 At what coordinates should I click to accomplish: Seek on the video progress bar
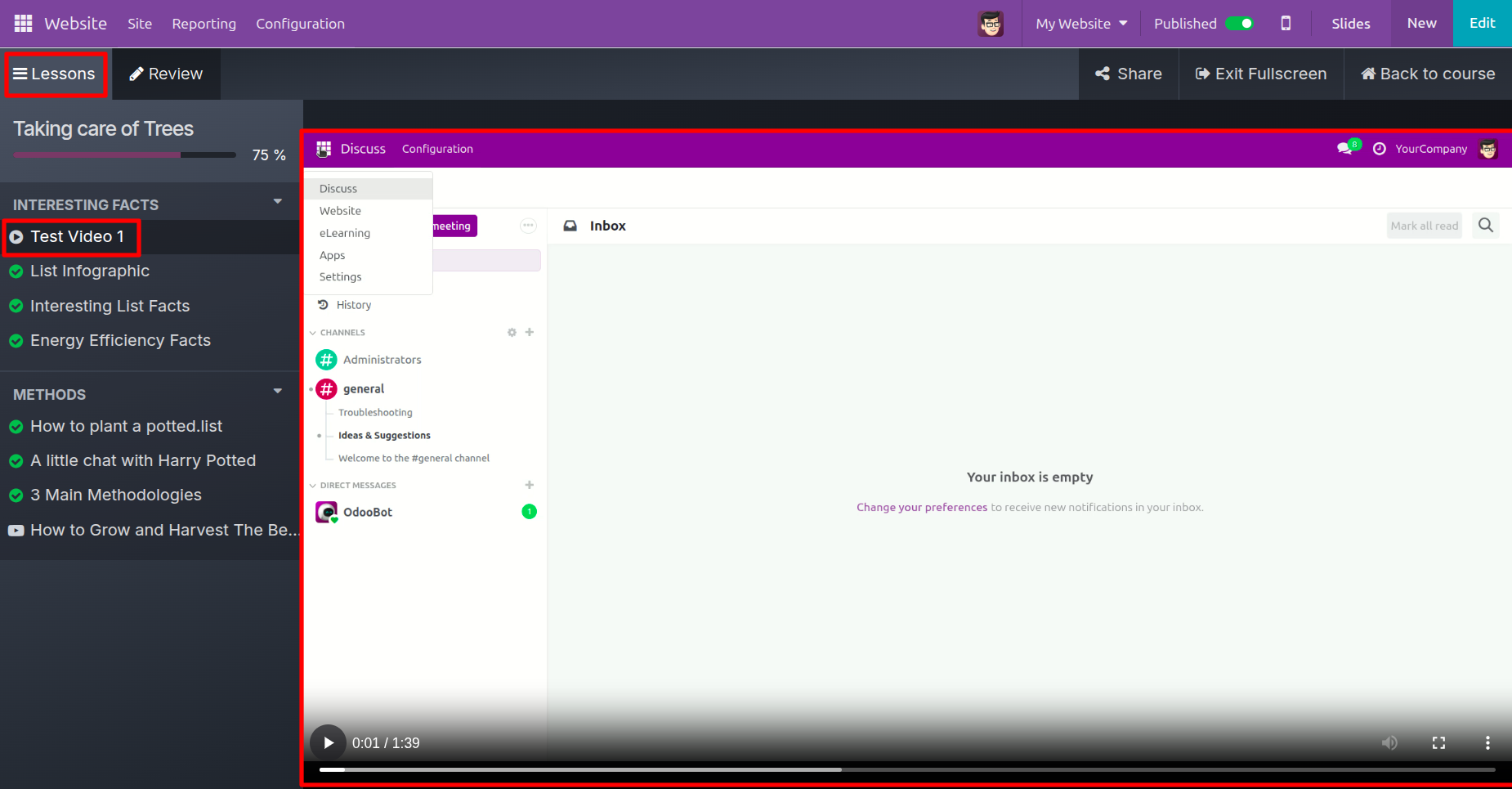click(x=907, y=769)
